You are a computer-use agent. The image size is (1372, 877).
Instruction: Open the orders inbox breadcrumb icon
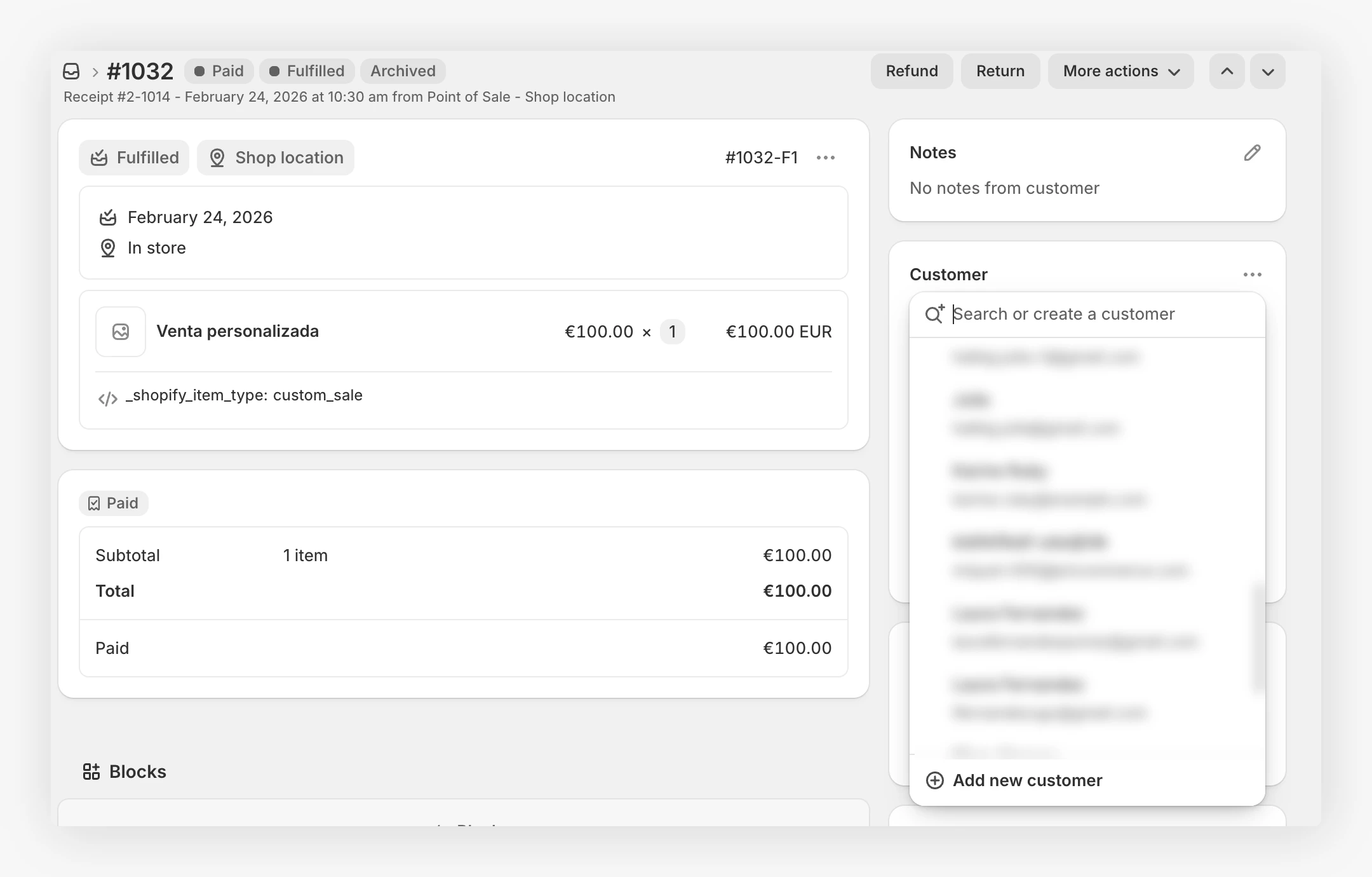pyautogui.click(x=71, y=71)
